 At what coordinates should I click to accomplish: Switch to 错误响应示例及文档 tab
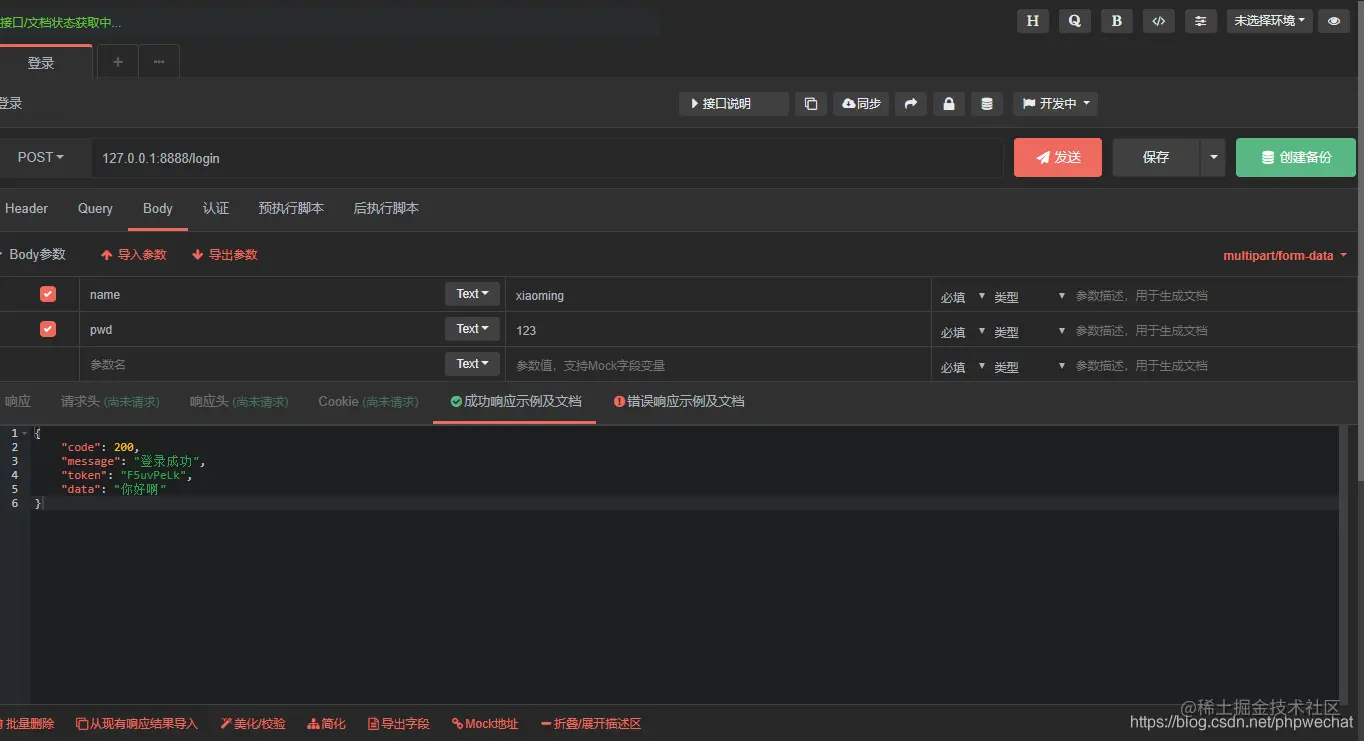tap(679, 401)
